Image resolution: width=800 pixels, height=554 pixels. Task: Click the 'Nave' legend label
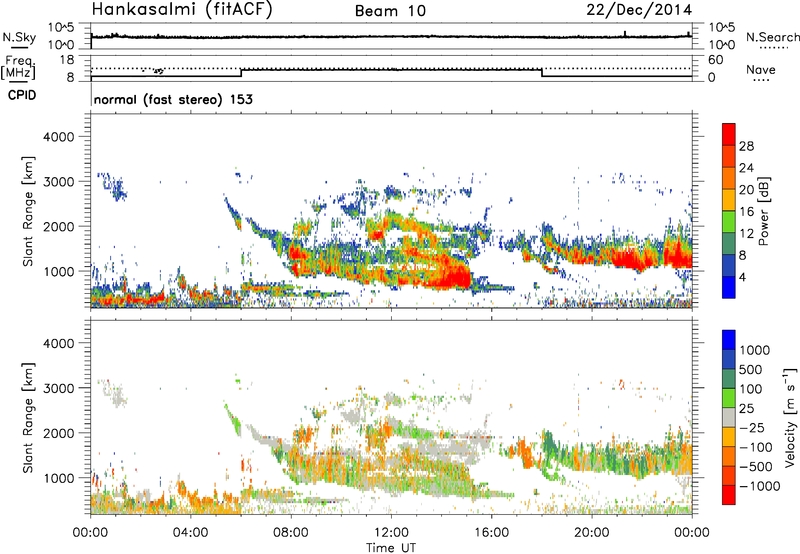pyautogui.click(x=761, y=69)
